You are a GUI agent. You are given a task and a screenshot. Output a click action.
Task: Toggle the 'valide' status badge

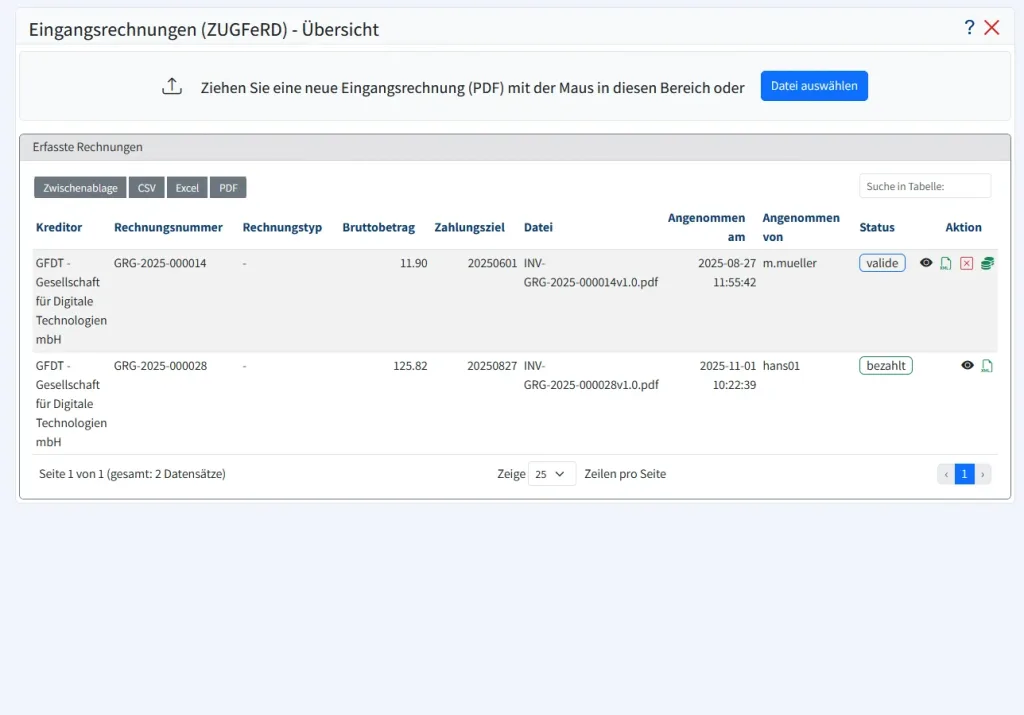coord(881,262)
